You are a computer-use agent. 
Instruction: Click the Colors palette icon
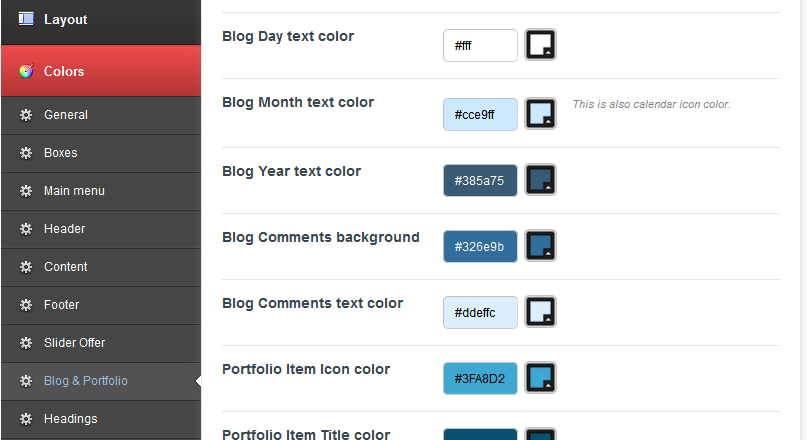tap(26, 71)
